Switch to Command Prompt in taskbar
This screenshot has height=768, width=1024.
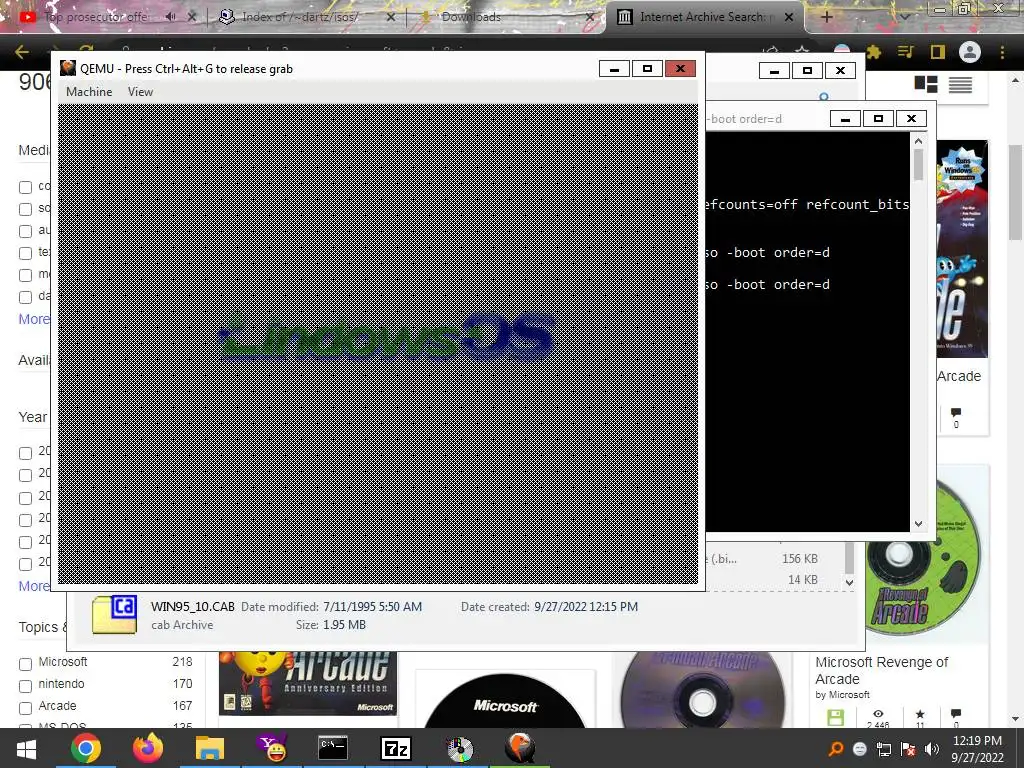click(333, 748)
